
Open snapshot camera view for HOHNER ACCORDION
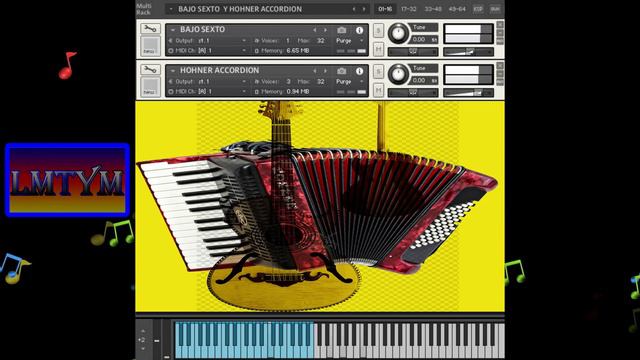(x=342, y=71)
